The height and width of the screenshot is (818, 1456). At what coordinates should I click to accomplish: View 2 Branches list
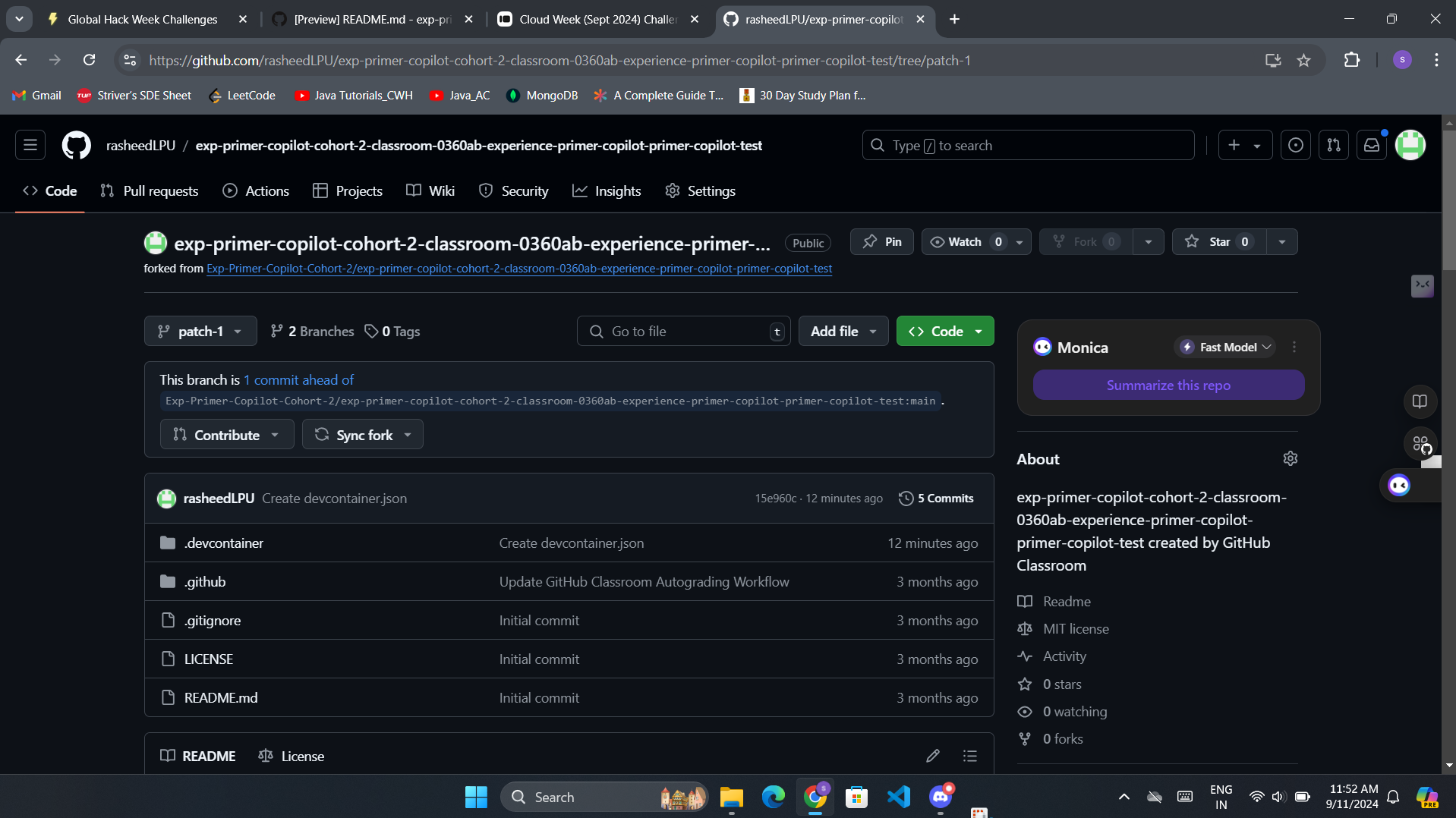(312, 331)
